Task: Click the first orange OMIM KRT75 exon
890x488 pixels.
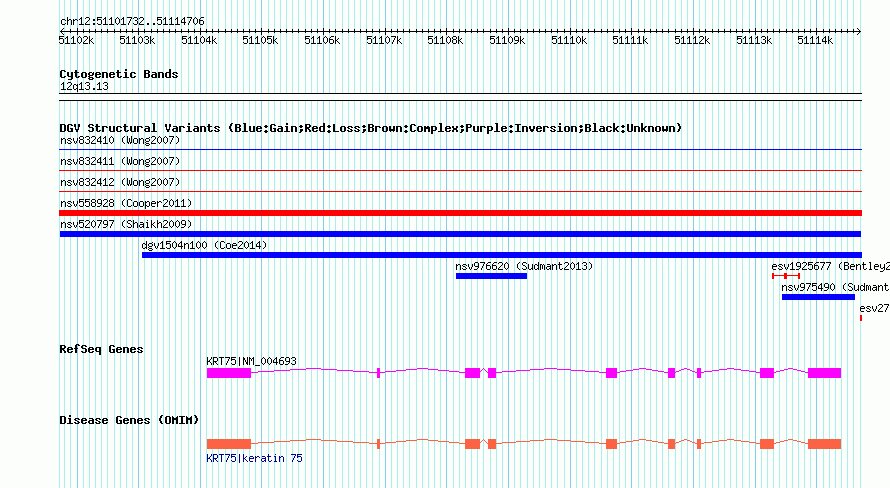Action: click(x=229, y=444)
